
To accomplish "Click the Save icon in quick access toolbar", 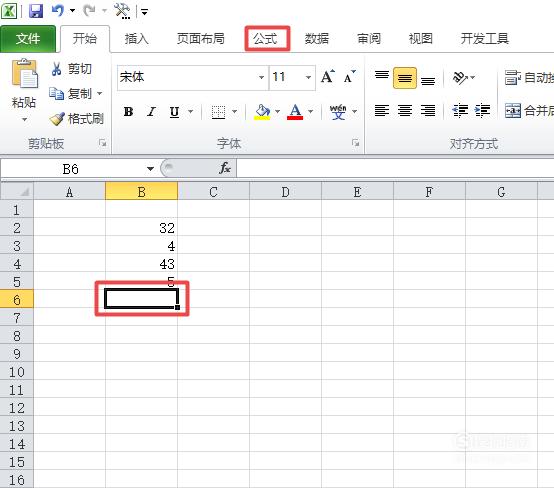I will tap(36, 11).
